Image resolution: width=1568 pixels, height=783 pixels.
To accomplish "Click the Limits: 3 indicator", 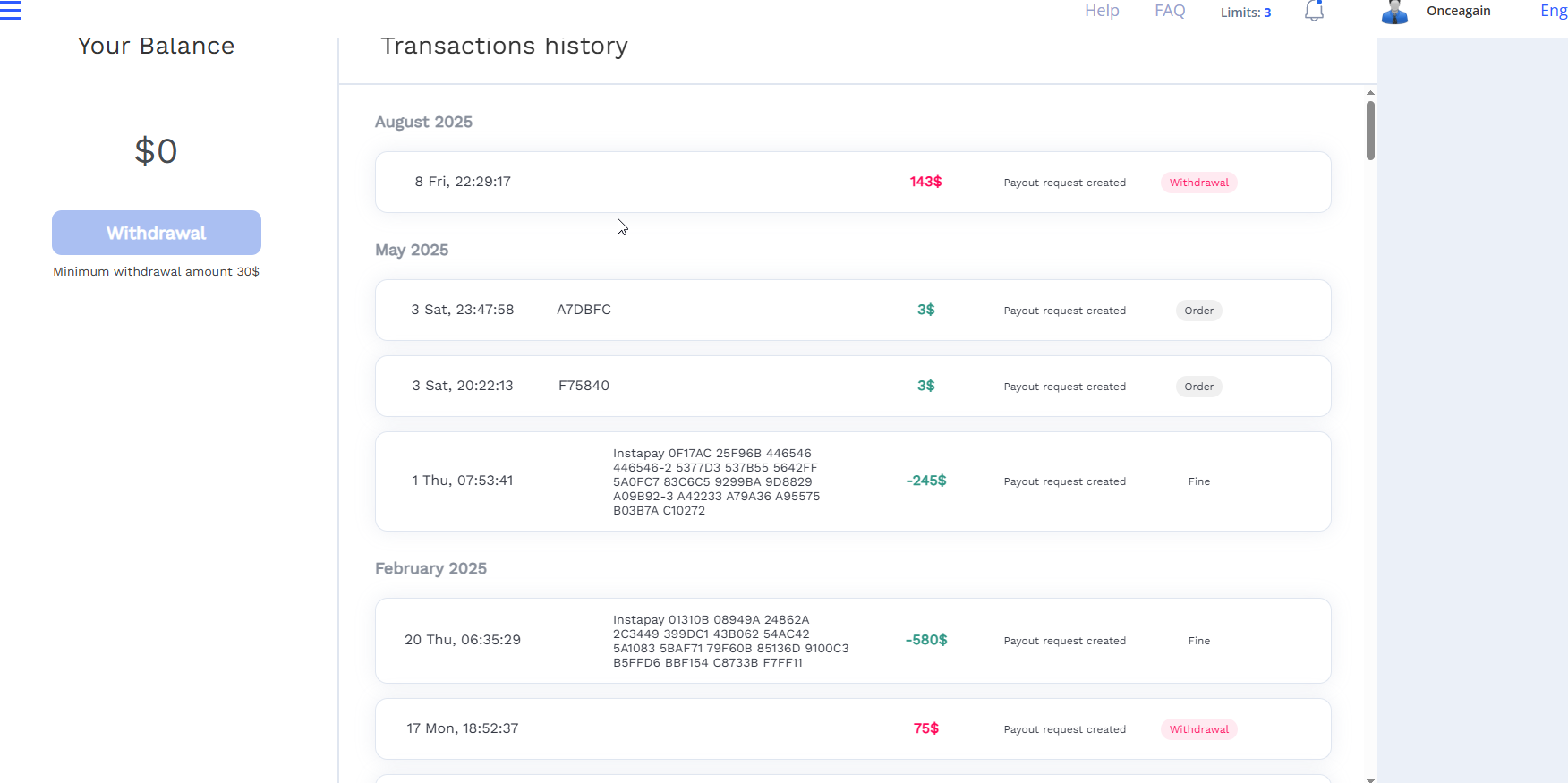I will [1246, 13].
